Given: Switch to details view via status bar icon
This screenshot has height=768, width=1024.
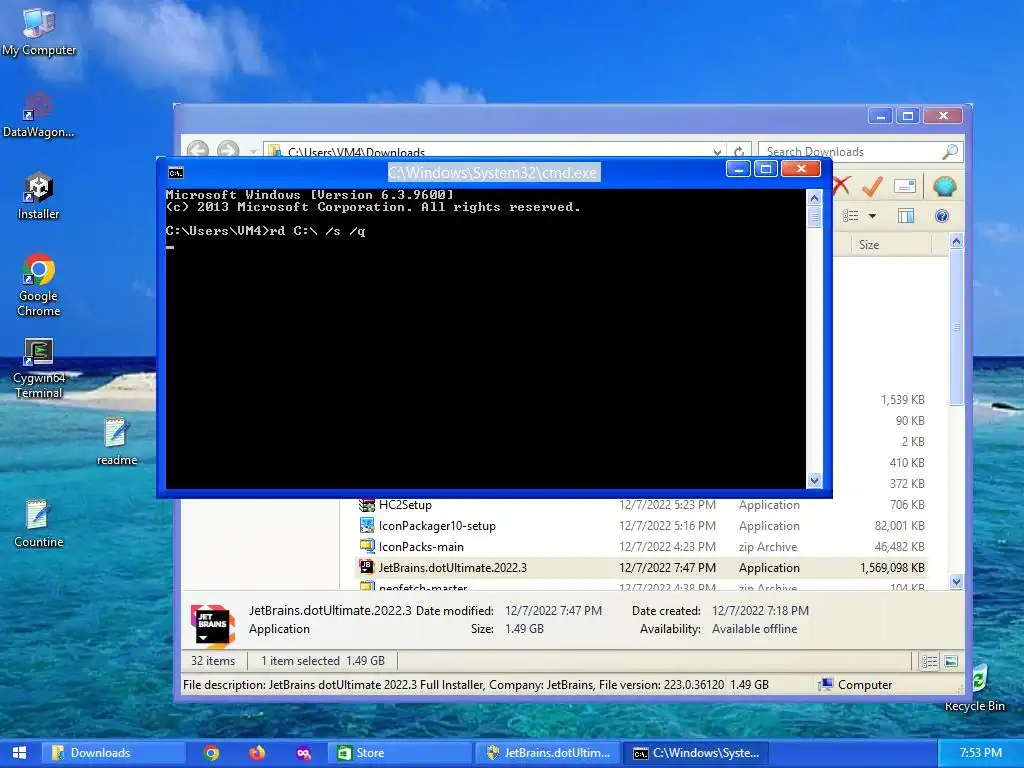Looking at the screenshot, I should tap(929, 662).
